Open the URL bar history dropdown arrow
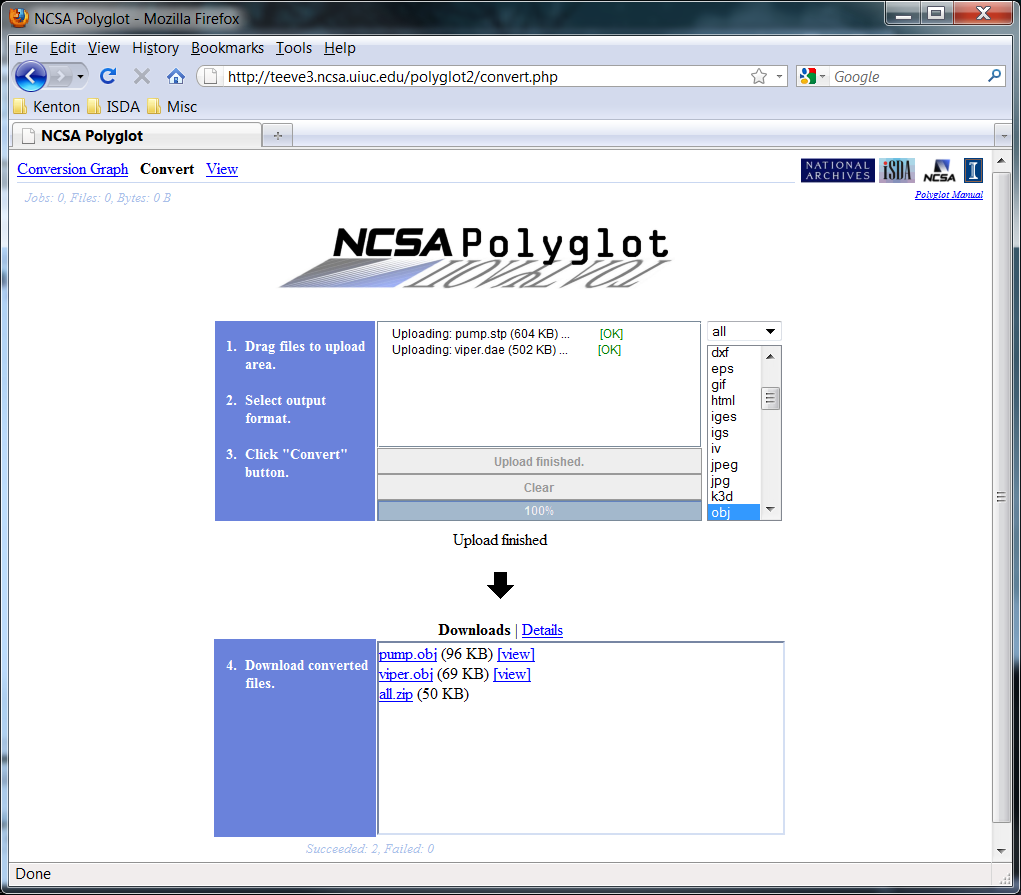Viewport: 1021px width, 895px height. 779,77
